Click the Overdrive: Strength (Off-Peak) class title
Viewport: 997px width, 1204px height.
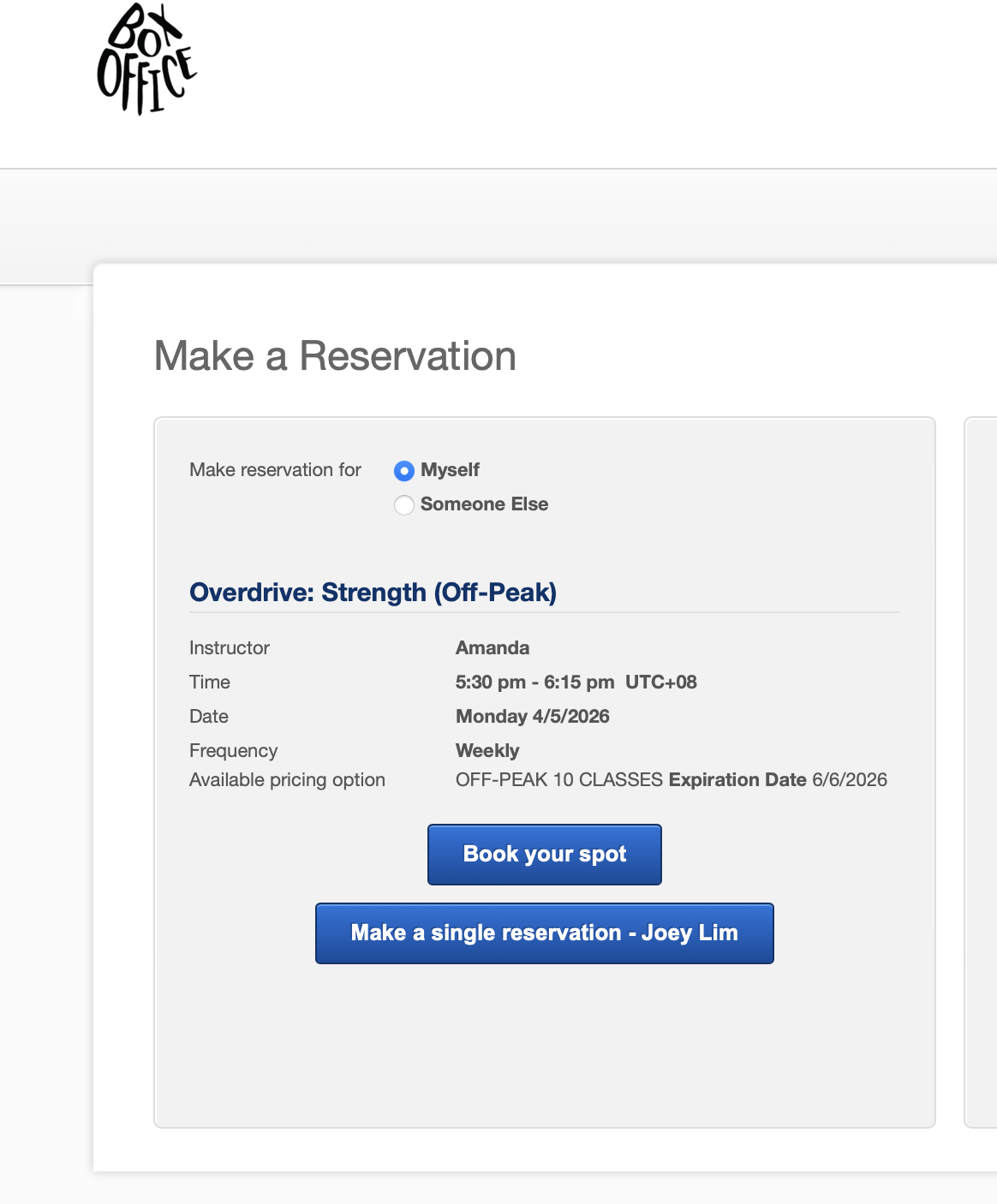point(373,593)
